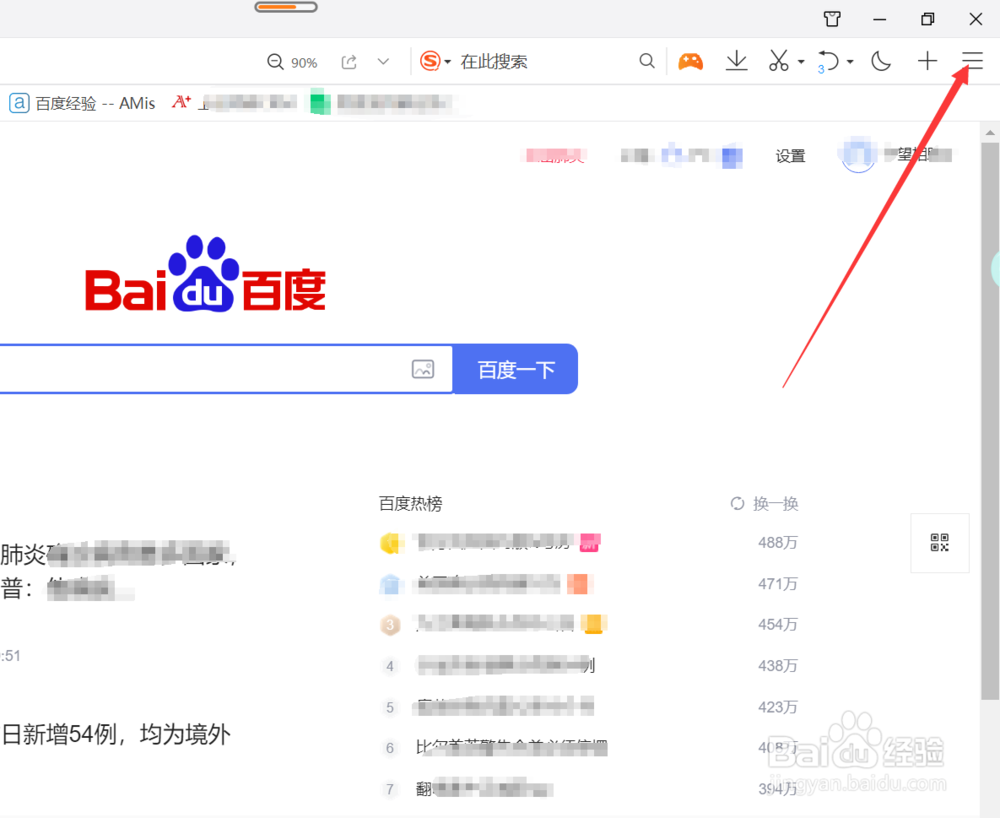Toggle night mode moon icon
The height and width of the screenshot is (818, 1000).
click(881, 61)
